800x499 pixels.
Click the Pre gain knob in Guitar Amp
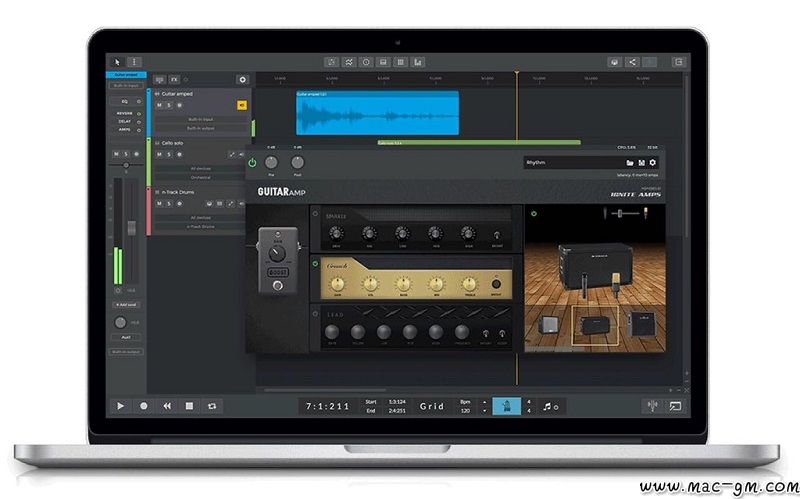coord(271,163)
